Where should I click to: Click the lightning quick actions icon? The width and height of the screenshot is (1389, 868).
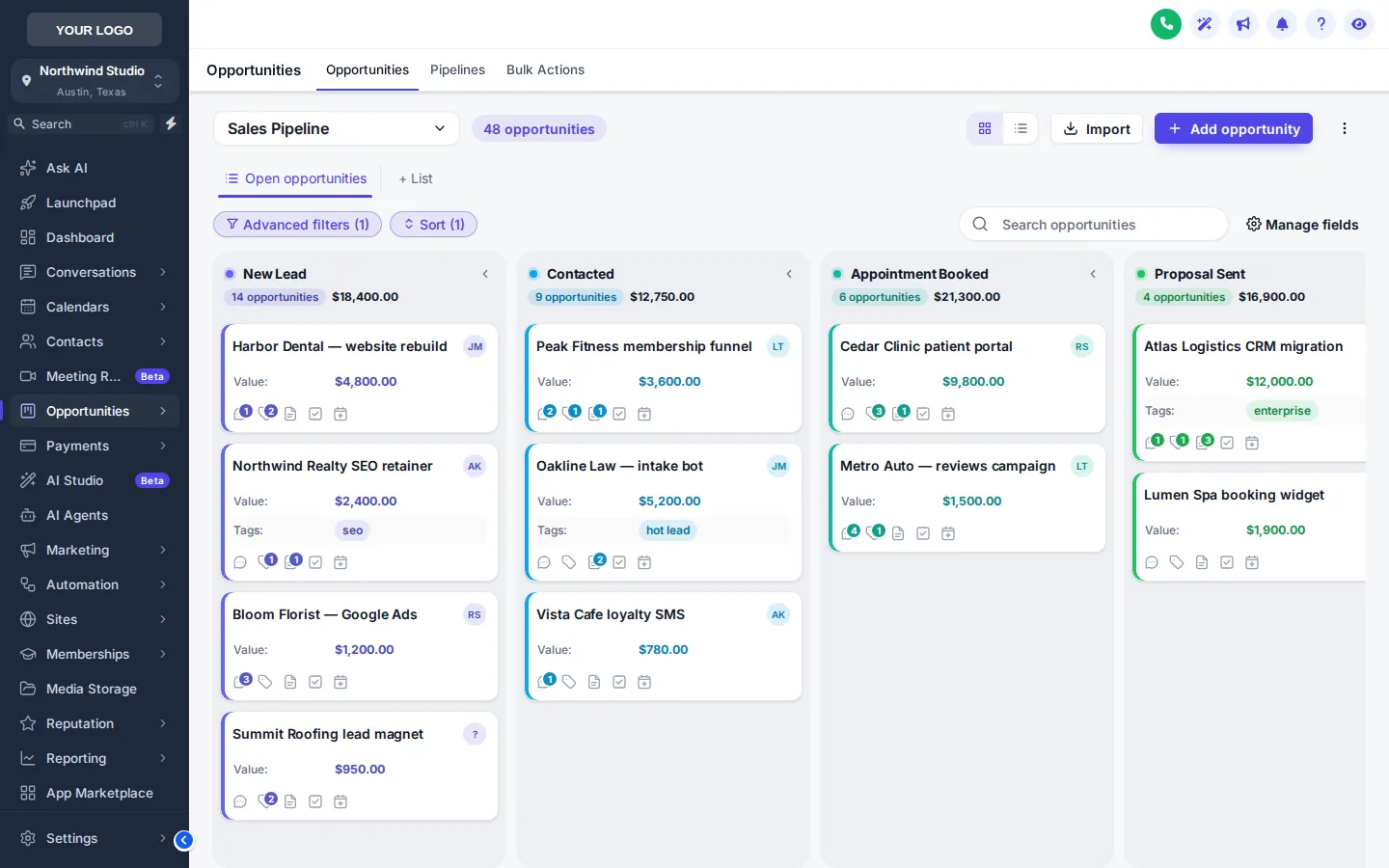(x=171, y=123)
